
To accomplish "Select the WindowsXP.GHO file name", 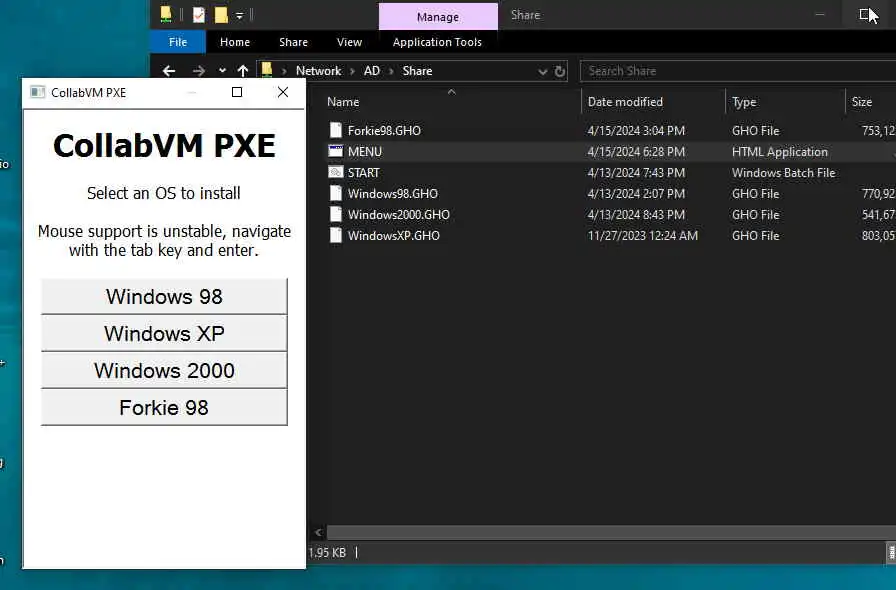I will tap(394, 236).
